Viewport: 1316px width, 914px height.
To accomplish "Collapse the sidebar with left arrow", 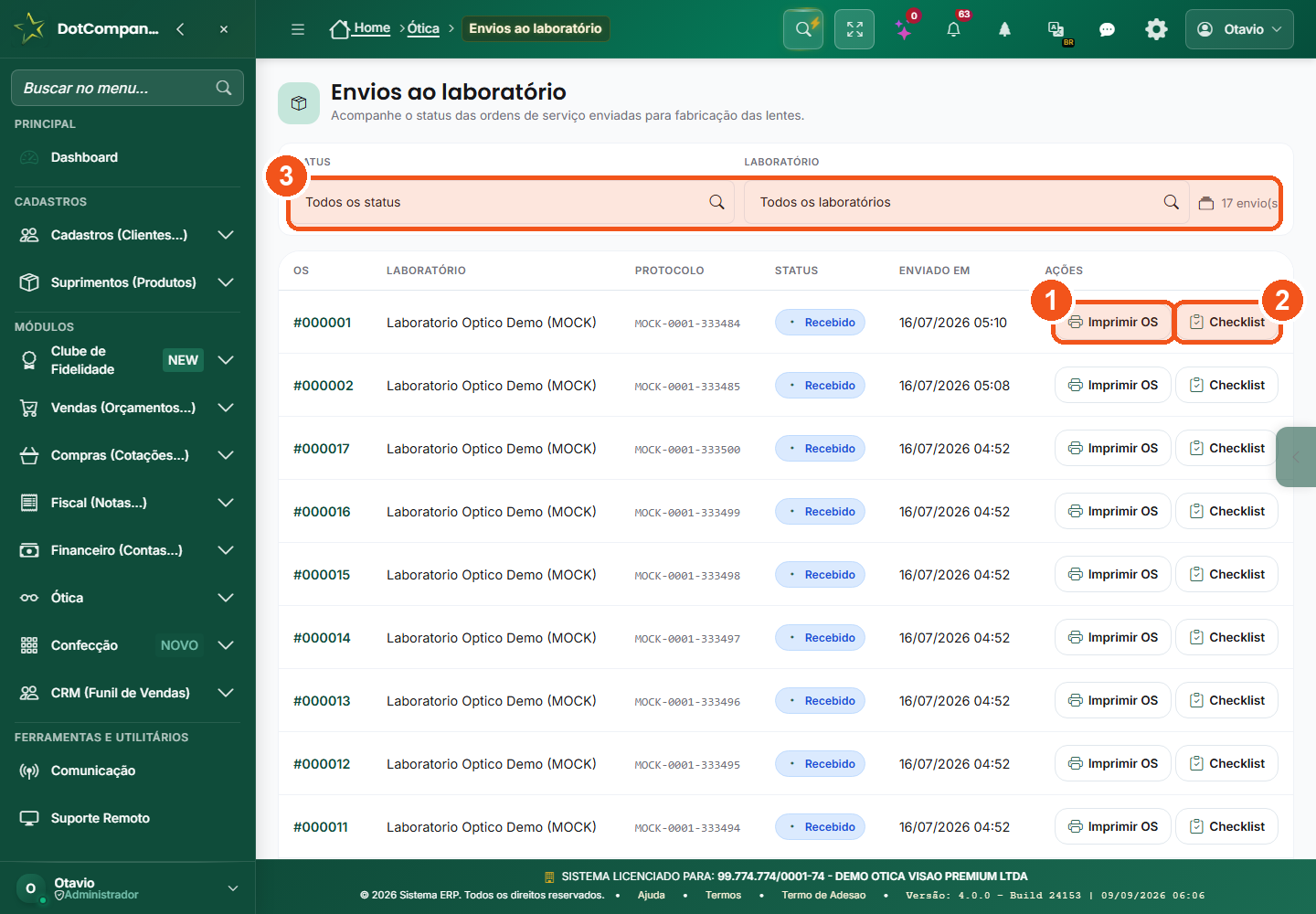I will [180, 29].
